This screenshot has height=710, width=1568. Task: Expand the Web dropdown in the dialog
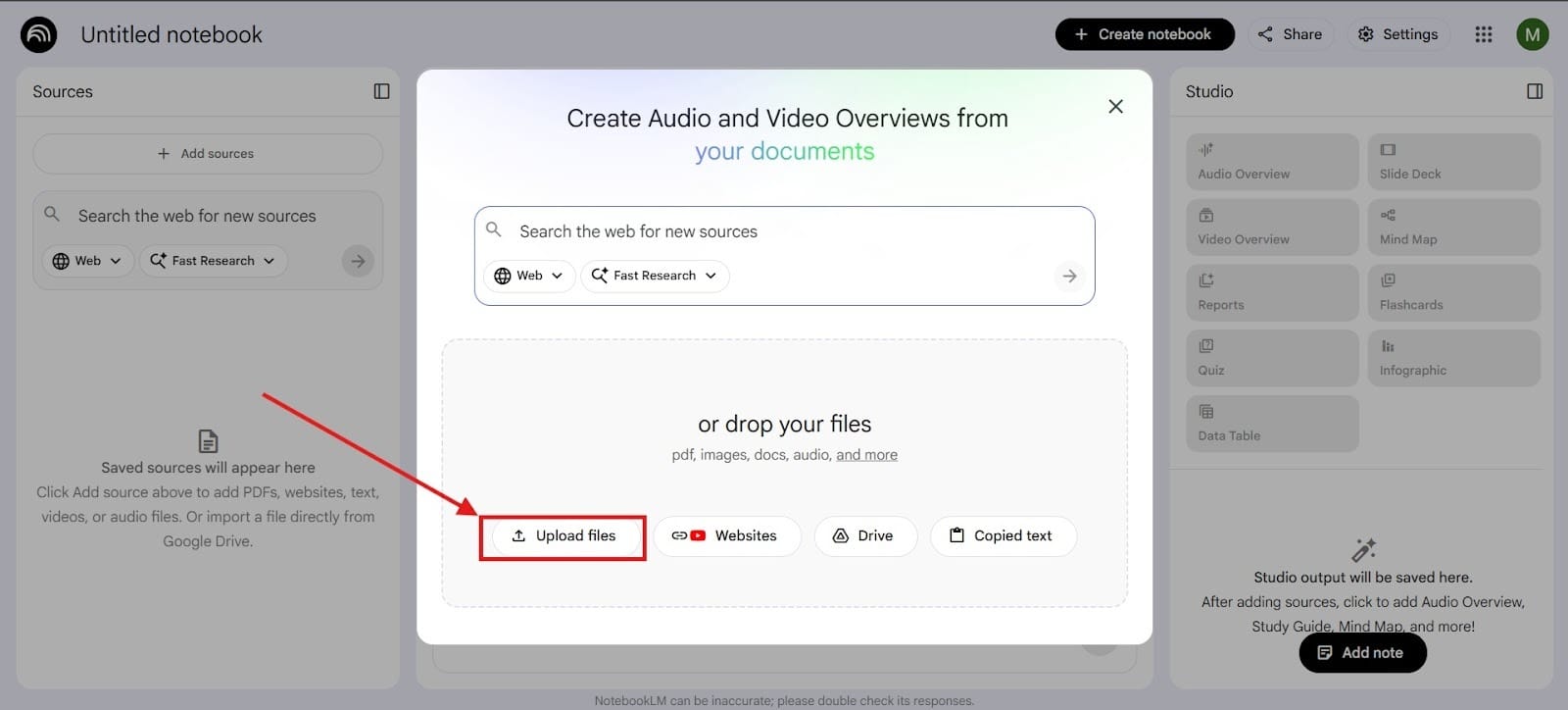tap(529, 276)
